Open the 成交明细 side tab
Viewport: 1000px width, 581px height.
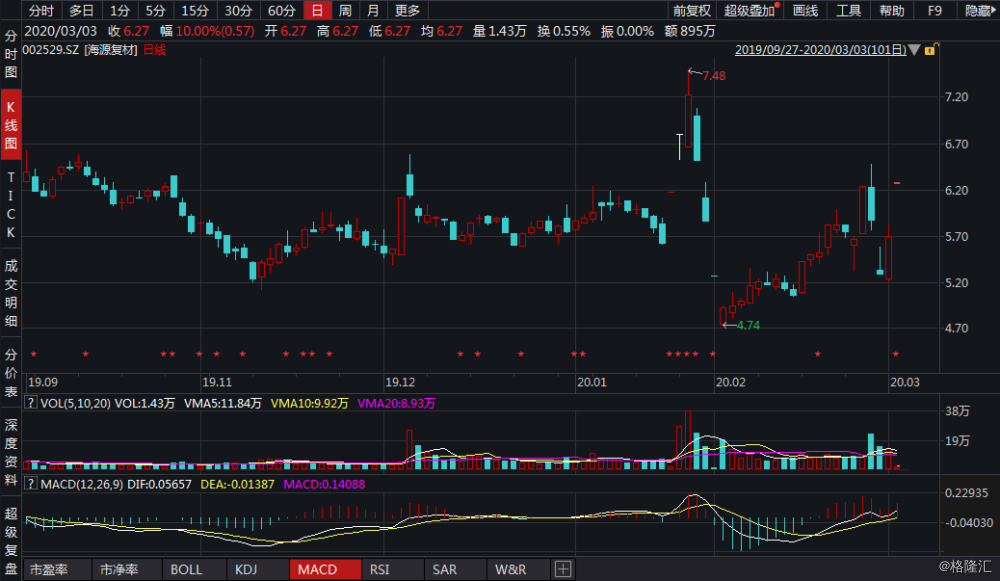pos(11,293)
